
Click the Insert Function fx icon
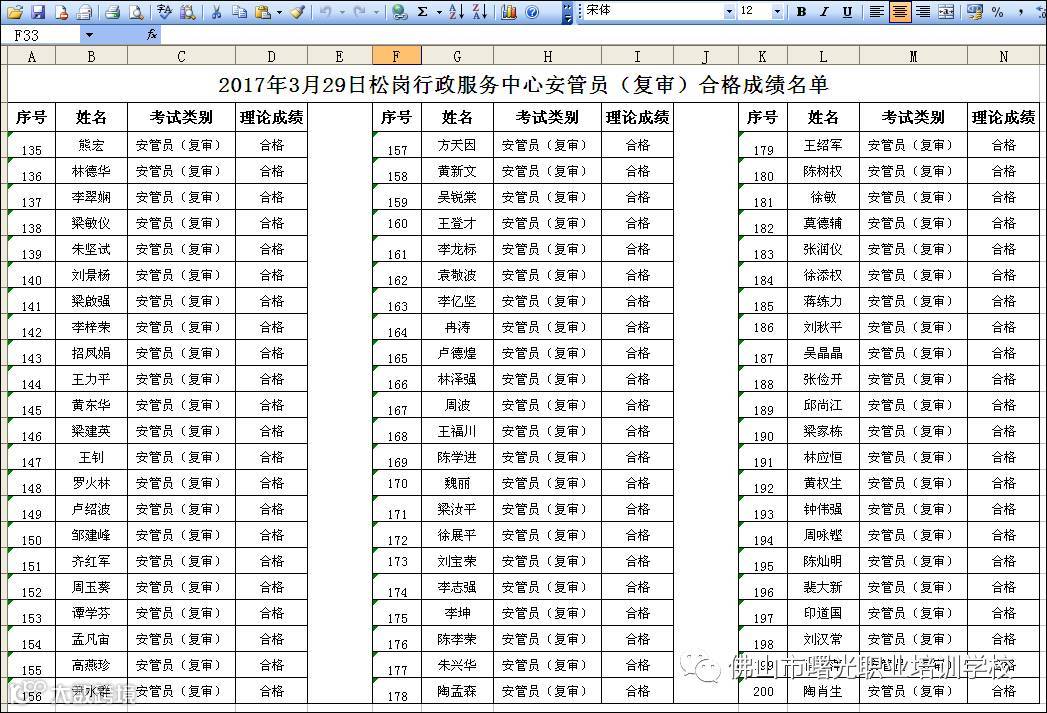pos(152,35)
